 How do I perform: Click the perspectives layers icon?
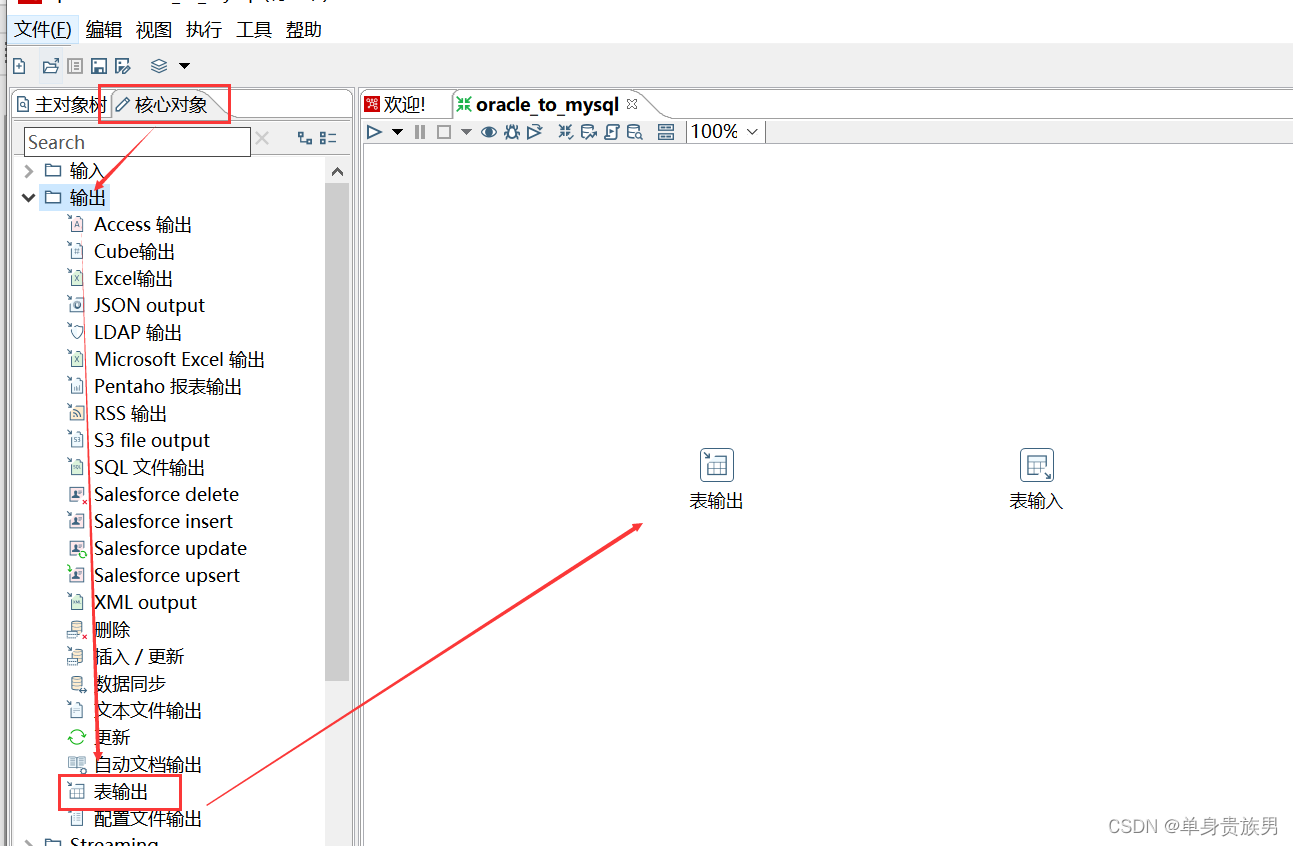(x=159, y=66)
